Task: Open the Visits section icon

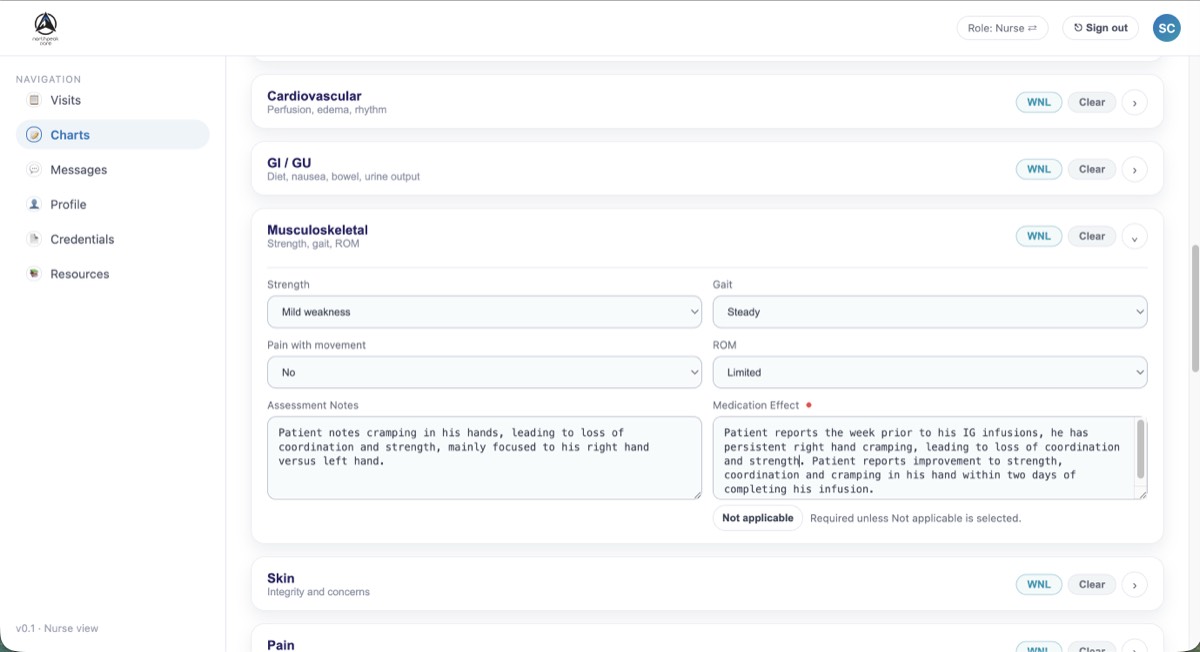Action: pos(34,100)
